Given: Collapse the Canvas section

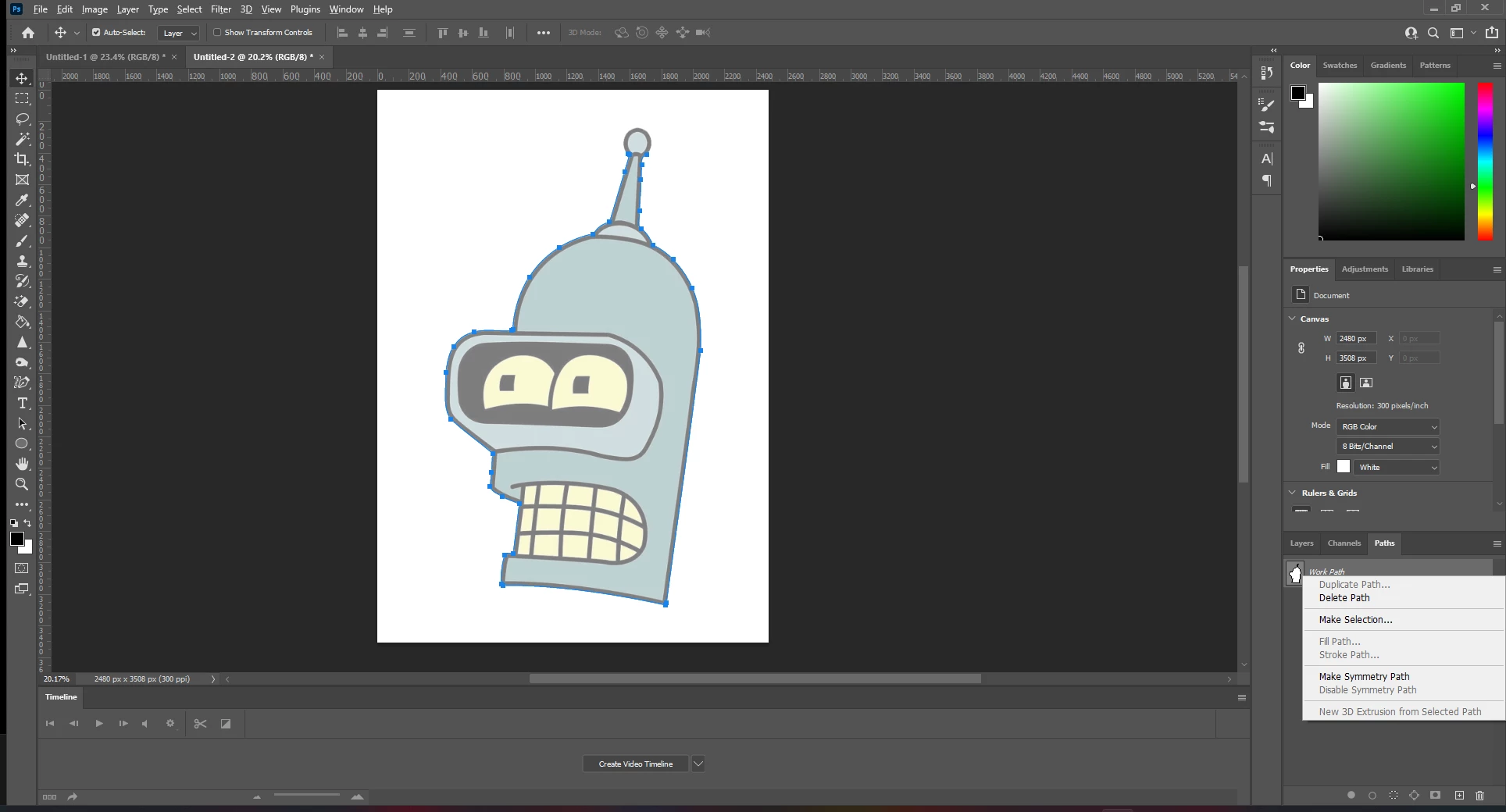Looking at the screenshot, I should point(1293,319).
